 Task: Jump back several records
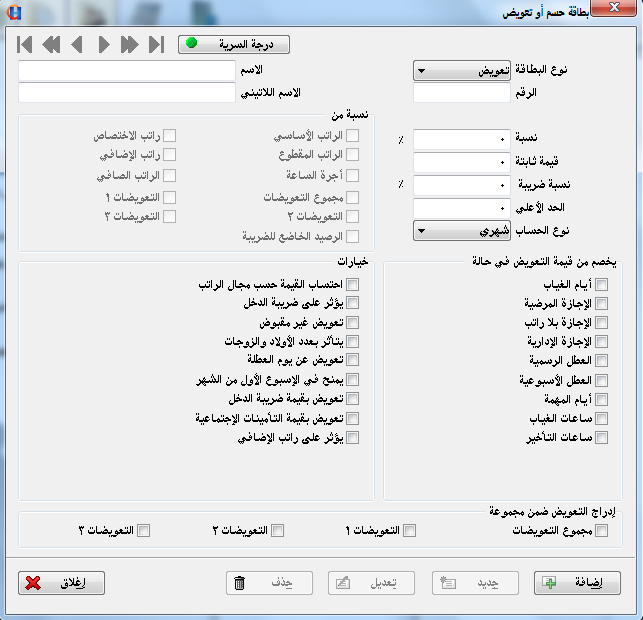51,44
